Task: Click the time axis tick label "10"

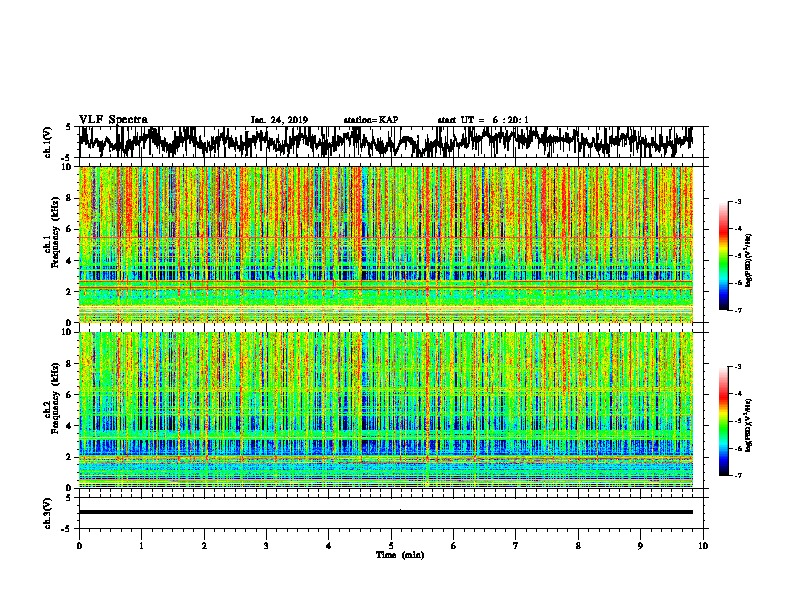Action: click(703, 546)
